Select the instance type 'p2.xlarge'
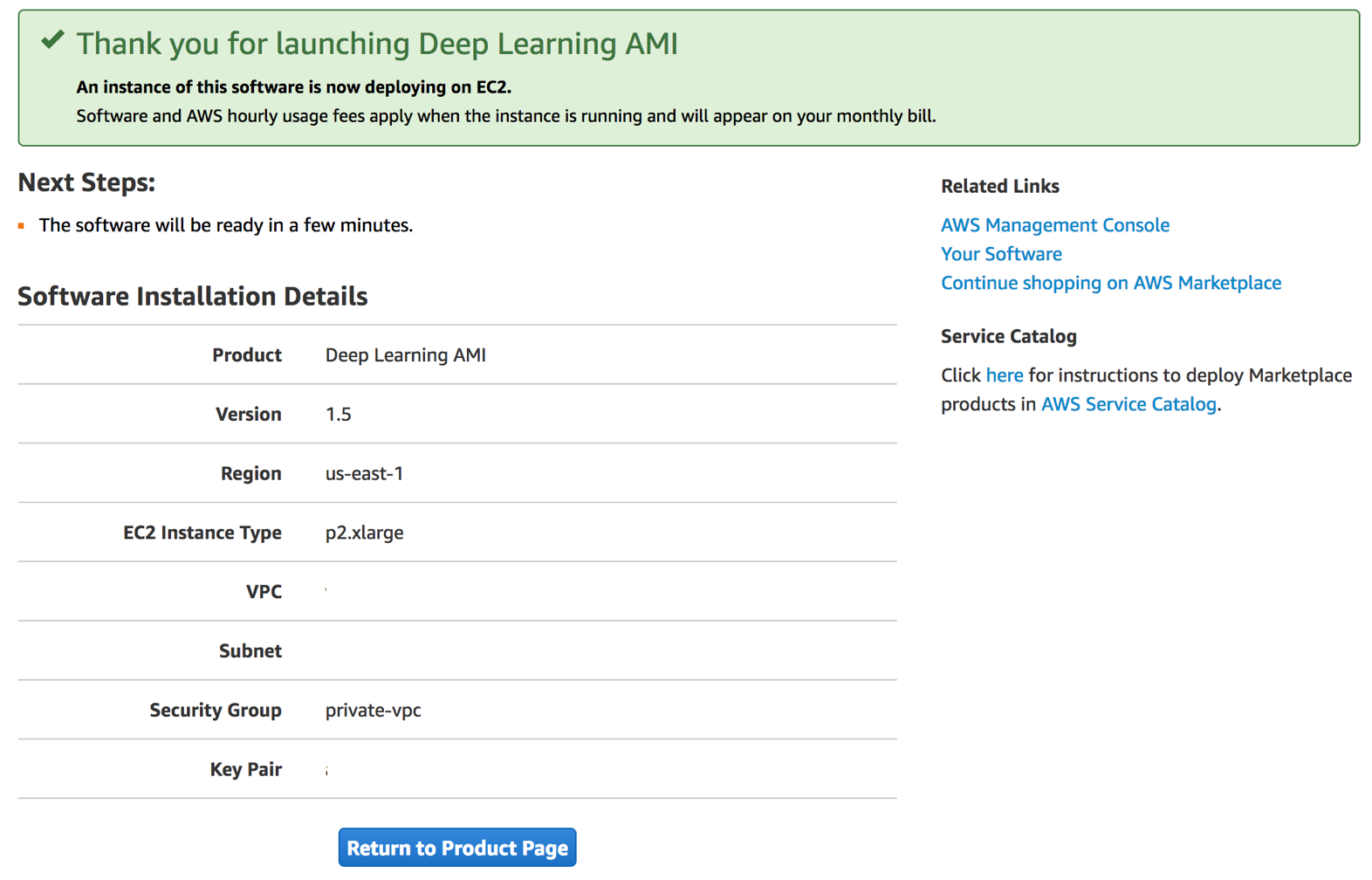 [x=364, y=533]
